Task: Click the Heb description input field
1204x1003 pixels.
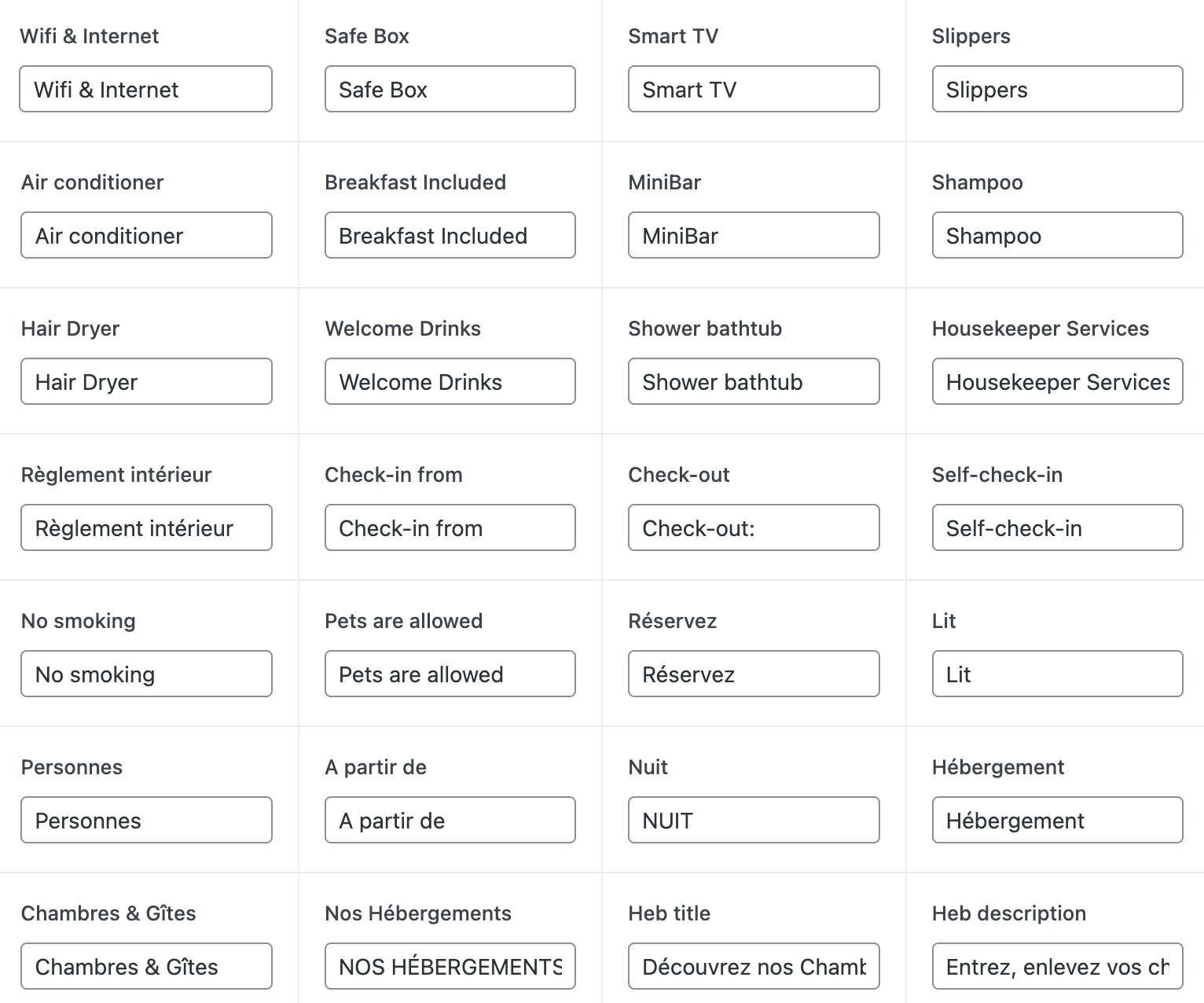Action: (1057, 967)
